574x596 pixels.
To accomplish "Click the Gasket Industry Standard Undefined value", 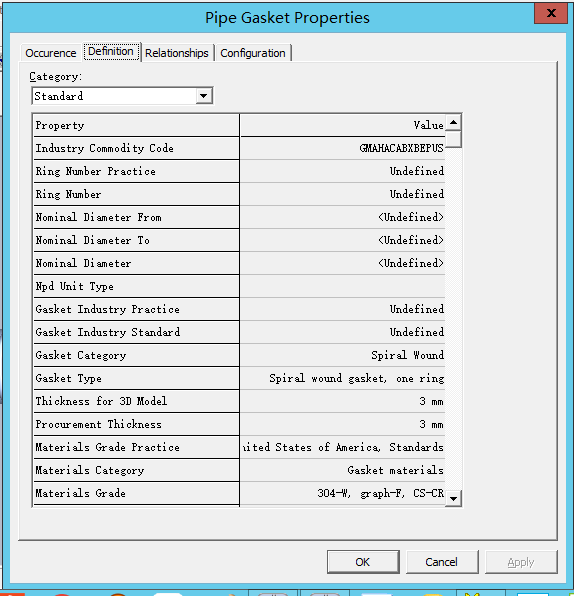I will click(x=342, y=332).
